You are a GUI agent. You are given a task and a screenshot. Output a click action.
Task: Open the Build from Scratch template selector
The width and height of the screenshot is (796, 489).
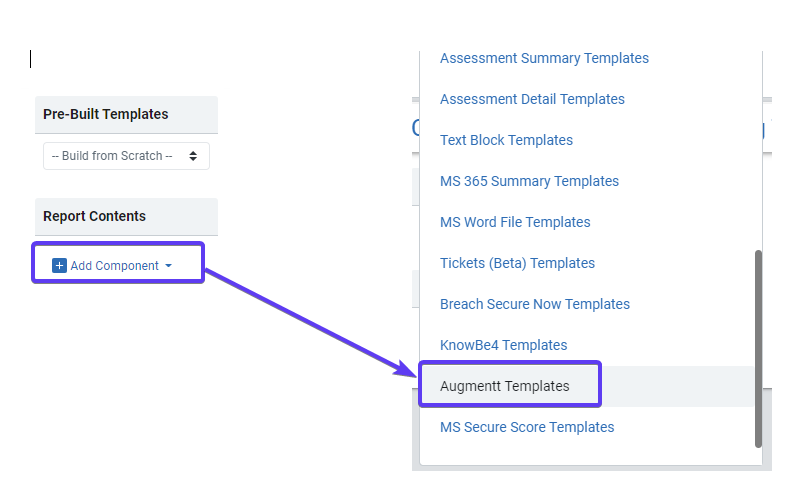pos(126,156)
